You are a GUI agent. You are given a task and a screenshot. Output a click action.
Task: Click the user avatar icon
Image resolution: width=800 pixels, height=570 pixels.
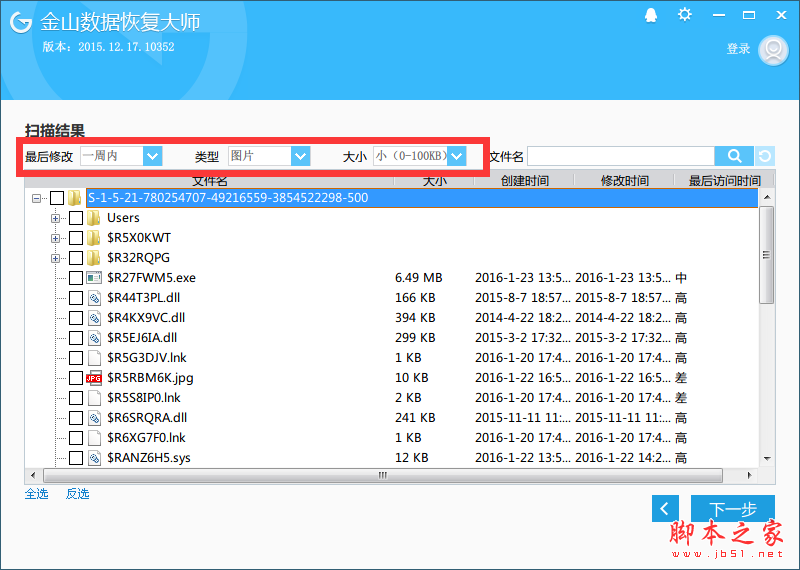pos(773,49)
